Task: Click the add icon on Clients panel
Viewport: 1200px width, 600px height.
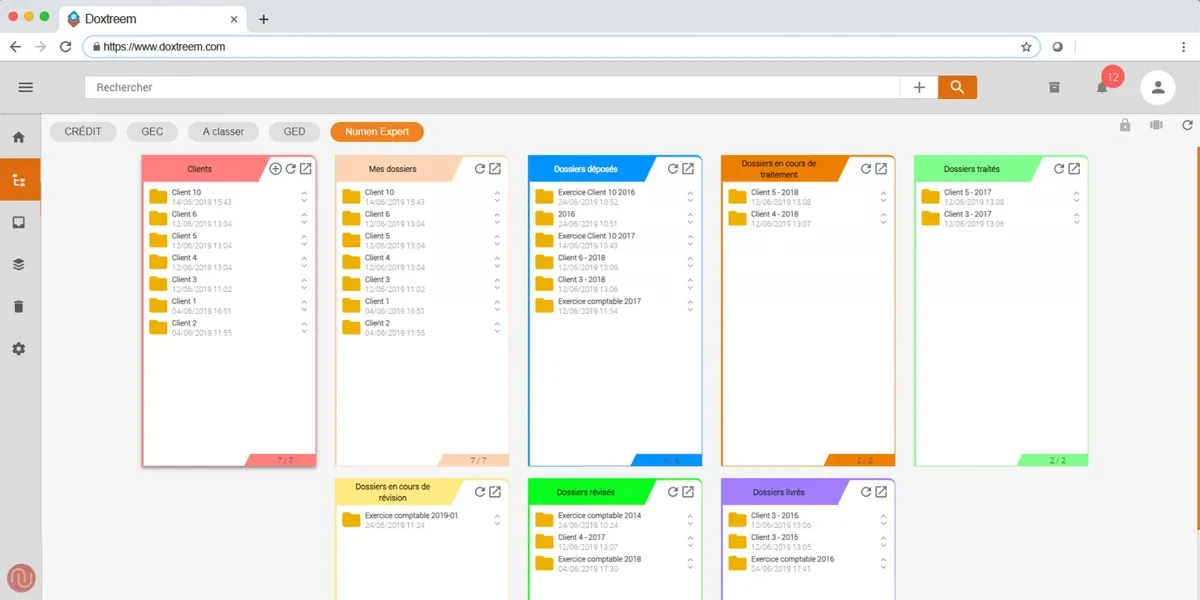Action: pos(276,169)
